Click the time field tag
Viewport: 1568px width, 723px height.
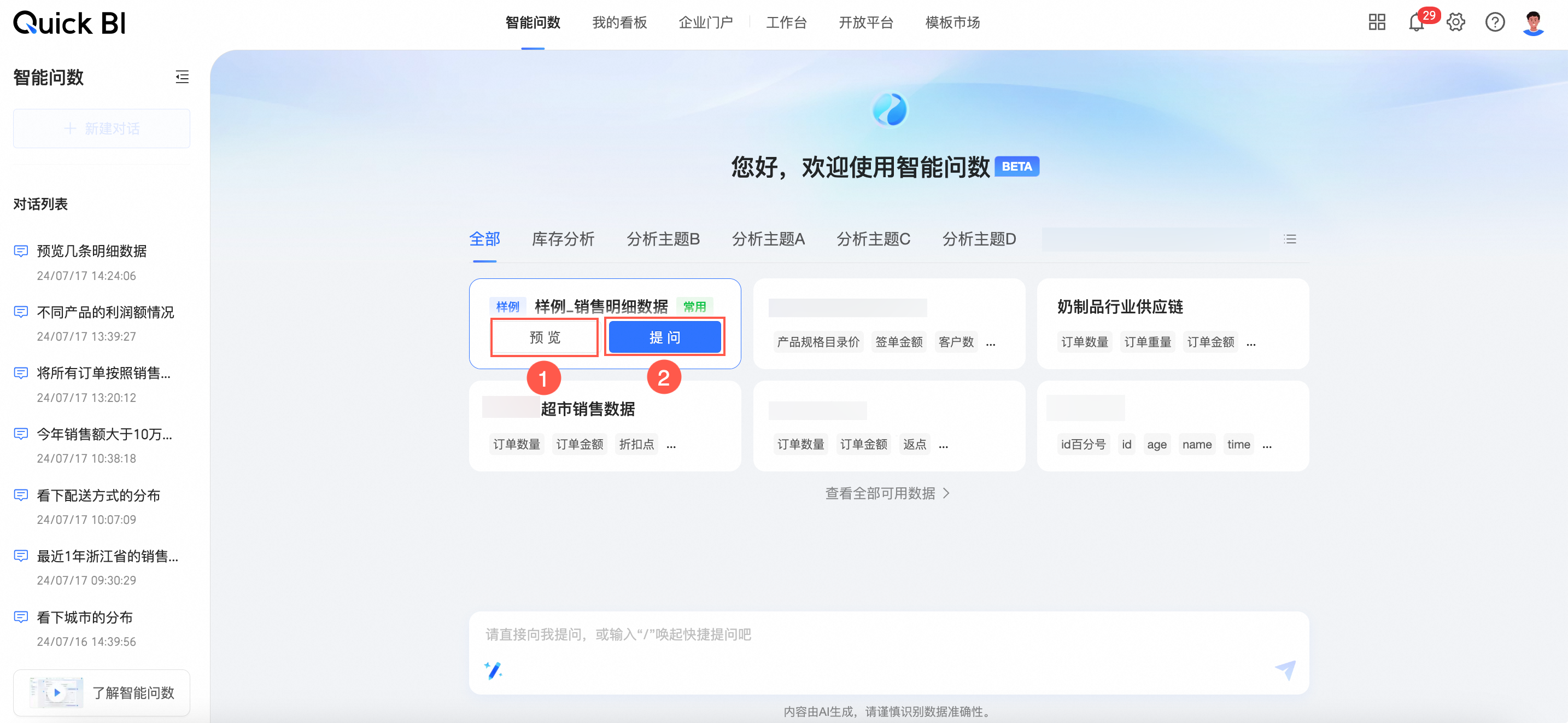pyautogui.click(x=1238, y=444)
